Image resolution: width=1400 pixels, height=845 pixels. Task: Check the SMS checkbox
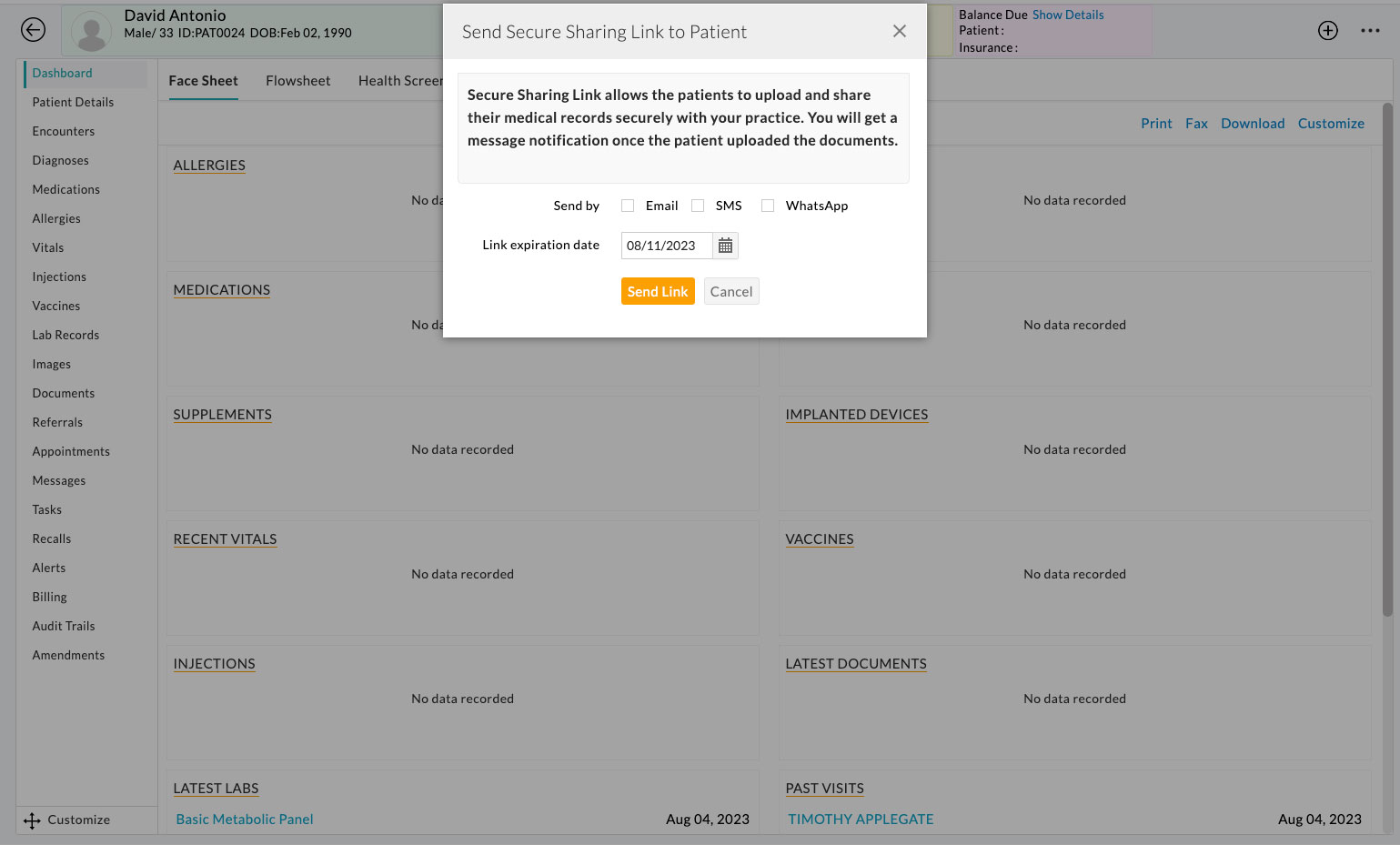pyautogui.click(x=698, y=206)
